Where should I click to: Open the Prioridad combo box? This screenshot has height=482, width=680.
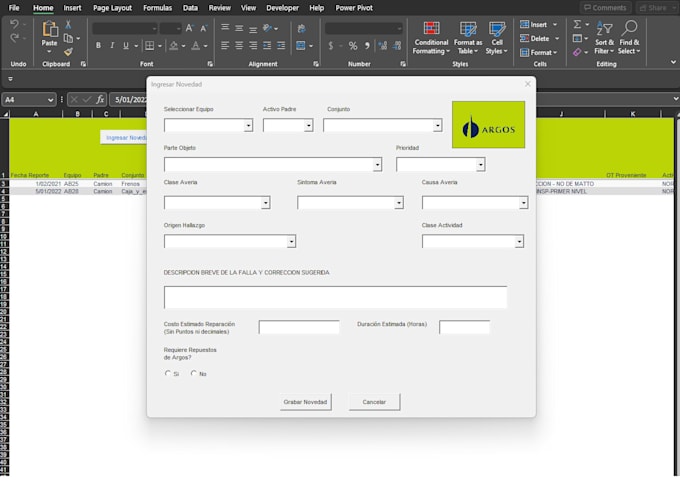tap(480, 165)
